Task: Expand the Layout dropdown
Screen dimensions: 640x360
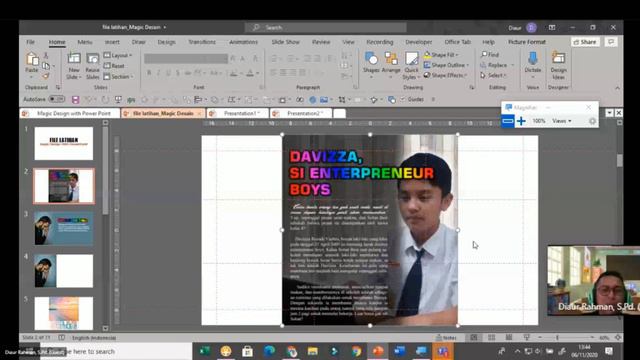Action: click(118, 55)
